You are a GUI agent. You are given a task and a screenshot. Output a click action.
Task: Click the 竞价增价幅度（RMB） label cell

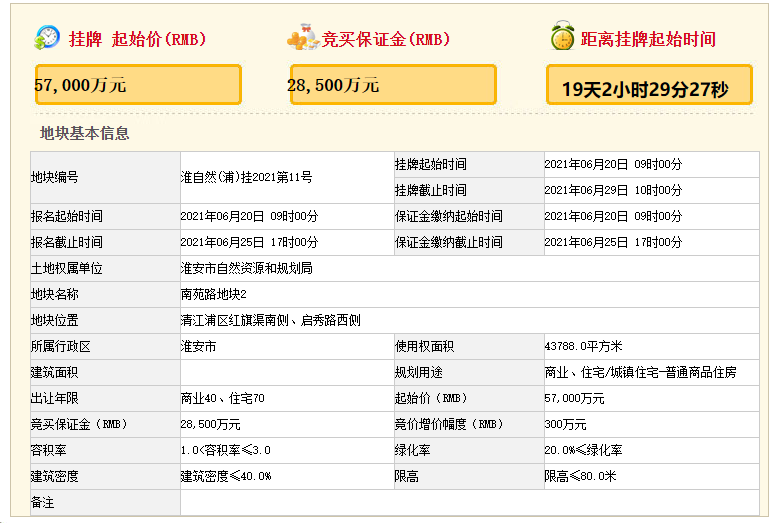point(469,424)
